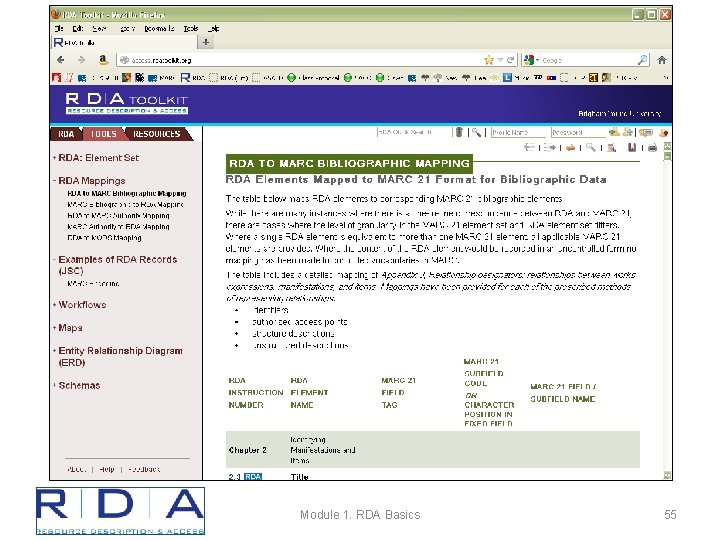Viewport: 720px width, 540px height.
Task: Open RDA to MARC Authority Mapping link
Action: pyautogui.click(x=118, y=215)
